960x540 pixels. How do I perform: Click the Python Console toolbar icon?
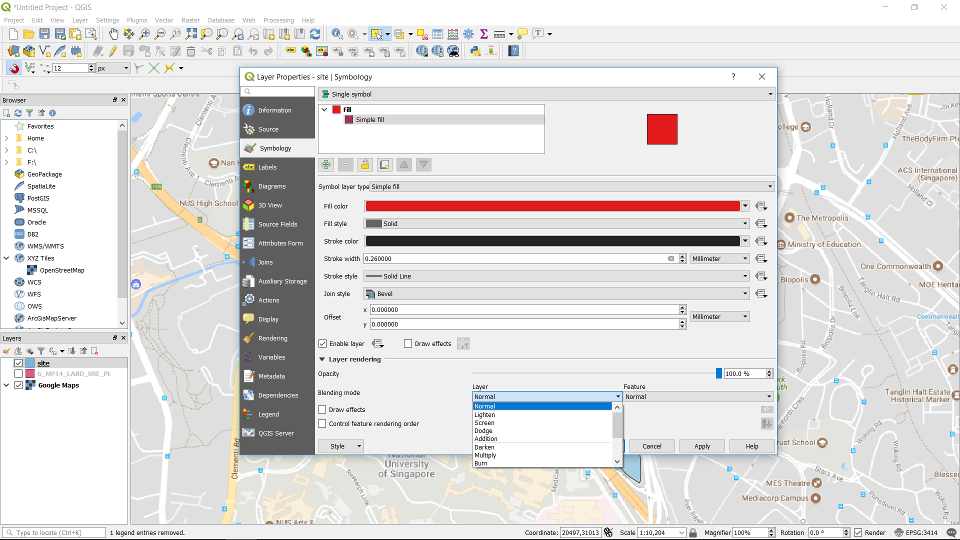pos(475,51)
